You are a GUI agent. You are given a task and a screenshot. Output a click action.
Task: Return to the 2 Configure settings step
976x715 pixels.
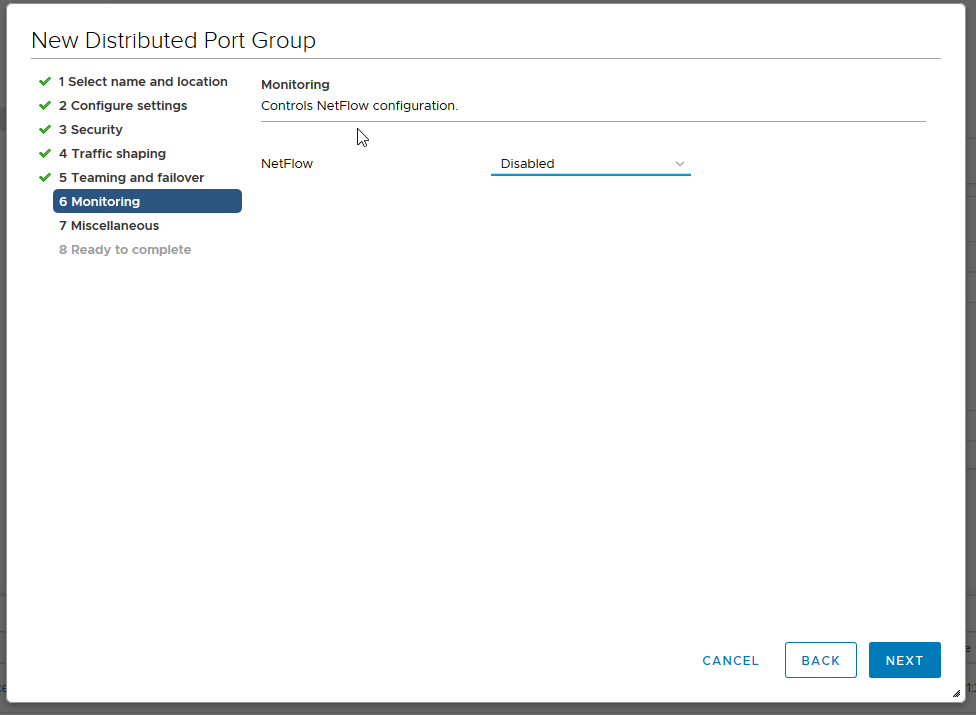tap(122, 105)
